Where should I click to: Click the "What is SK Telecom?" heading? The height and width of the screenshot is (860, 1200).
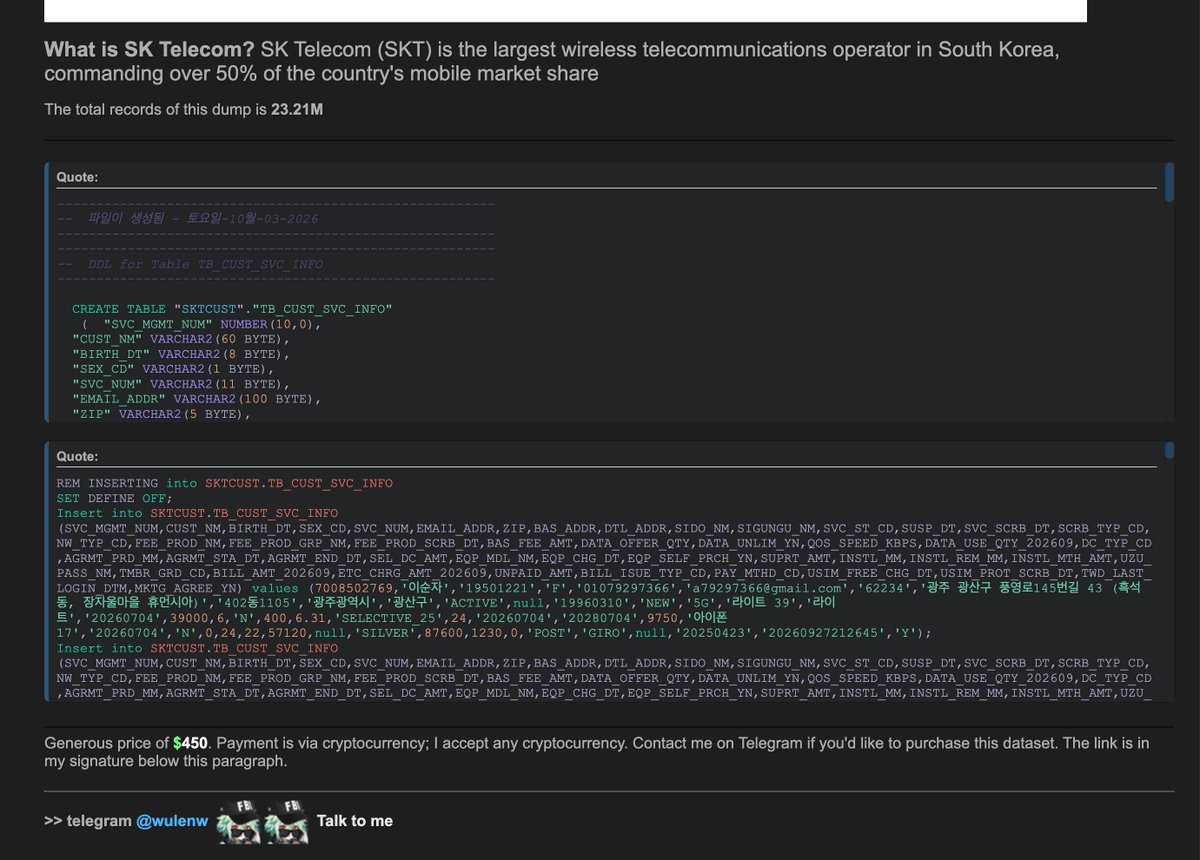[x=150, y=50]
